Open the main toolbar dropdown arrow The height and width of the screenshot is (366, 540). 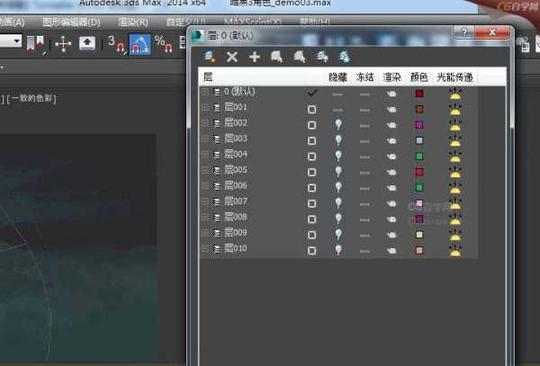[17, 41]
